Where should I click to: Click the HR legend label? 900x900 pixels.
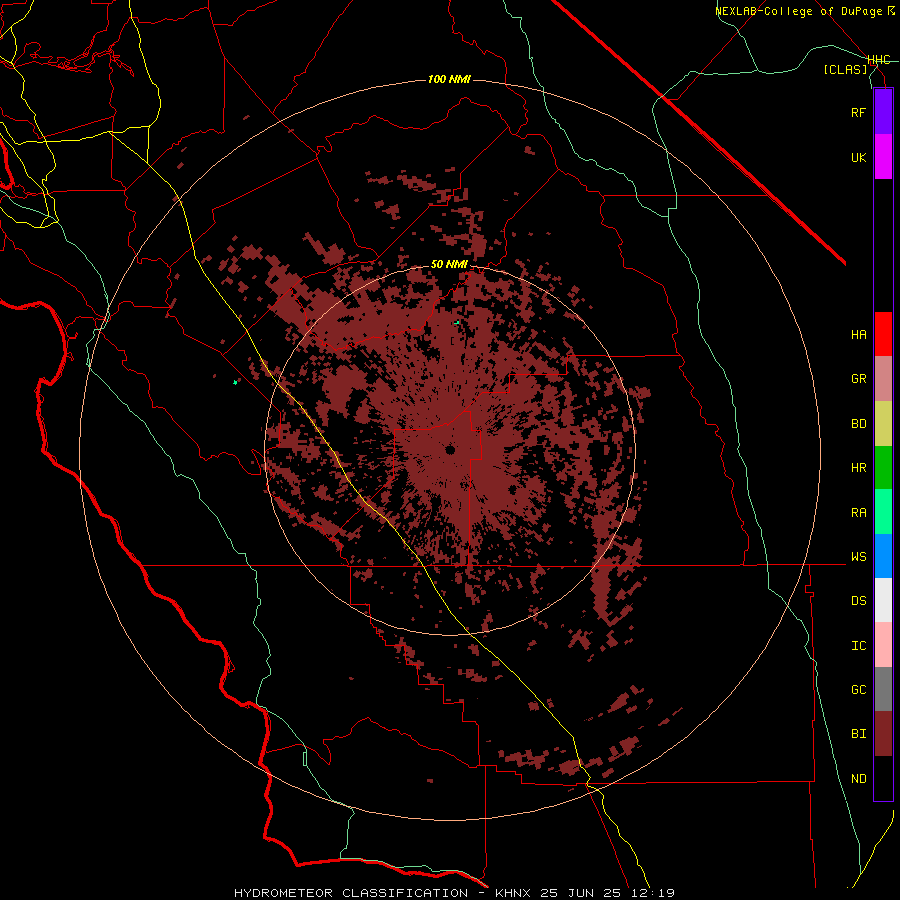(x=859, y=468)
